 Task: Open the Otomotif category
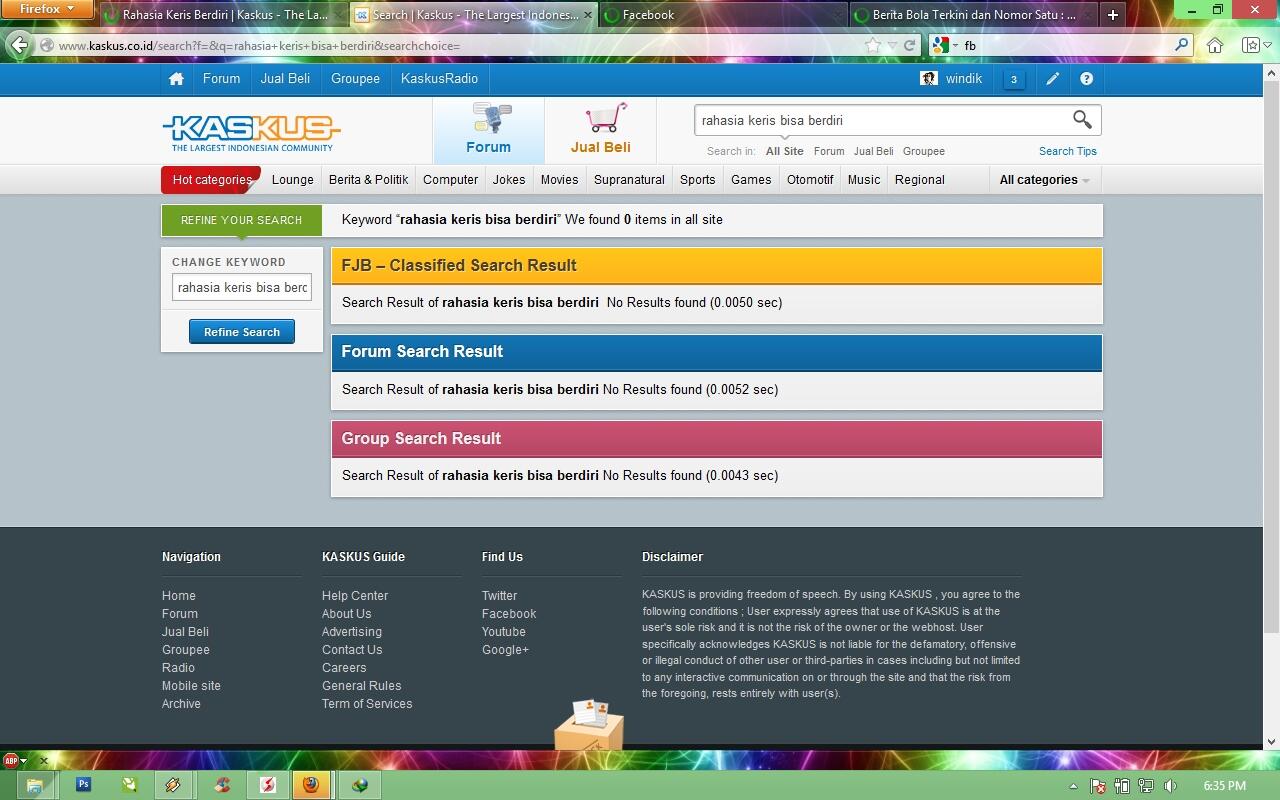(810, 180)
